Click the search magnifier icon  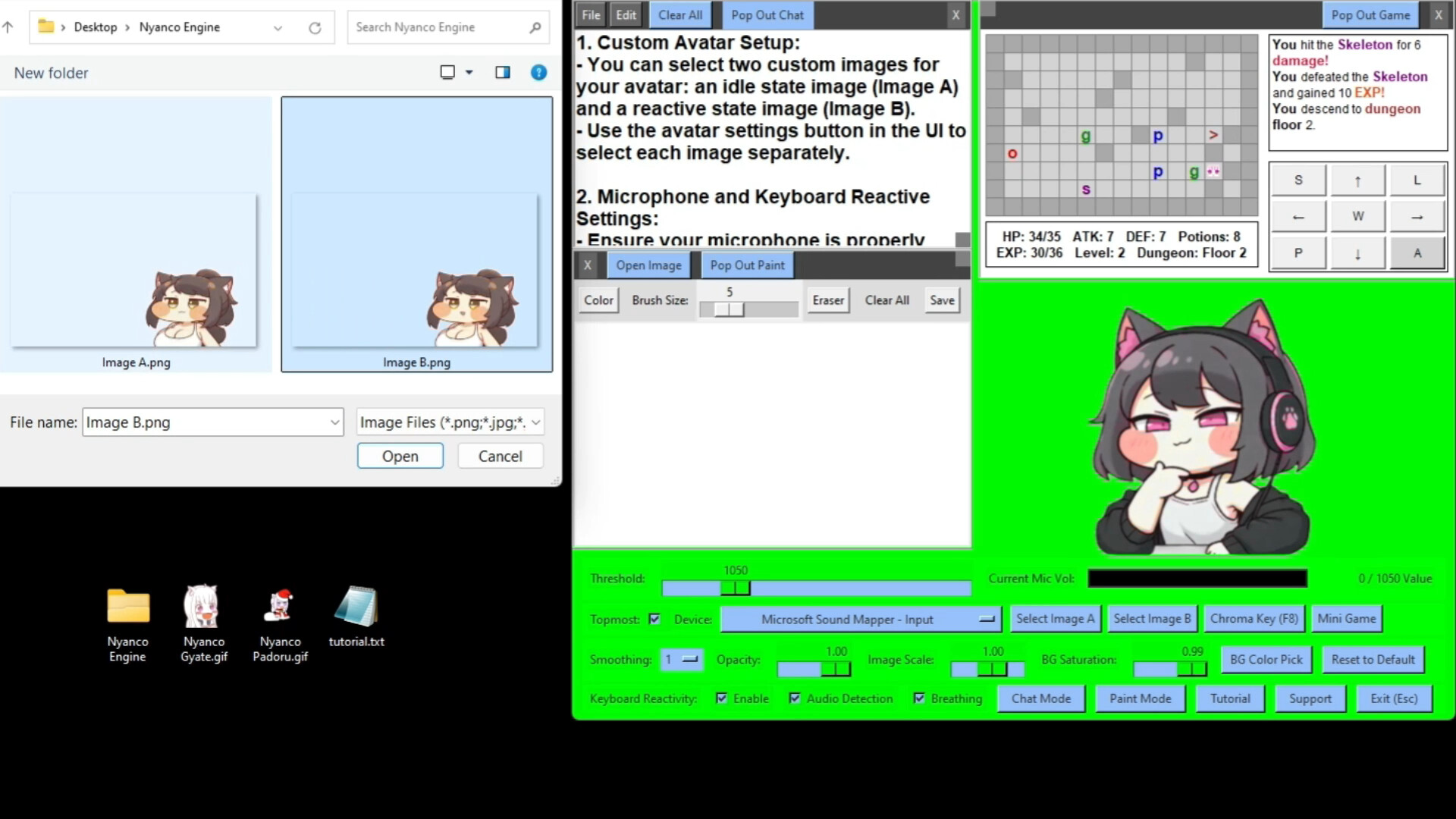[x=535, y=28]
